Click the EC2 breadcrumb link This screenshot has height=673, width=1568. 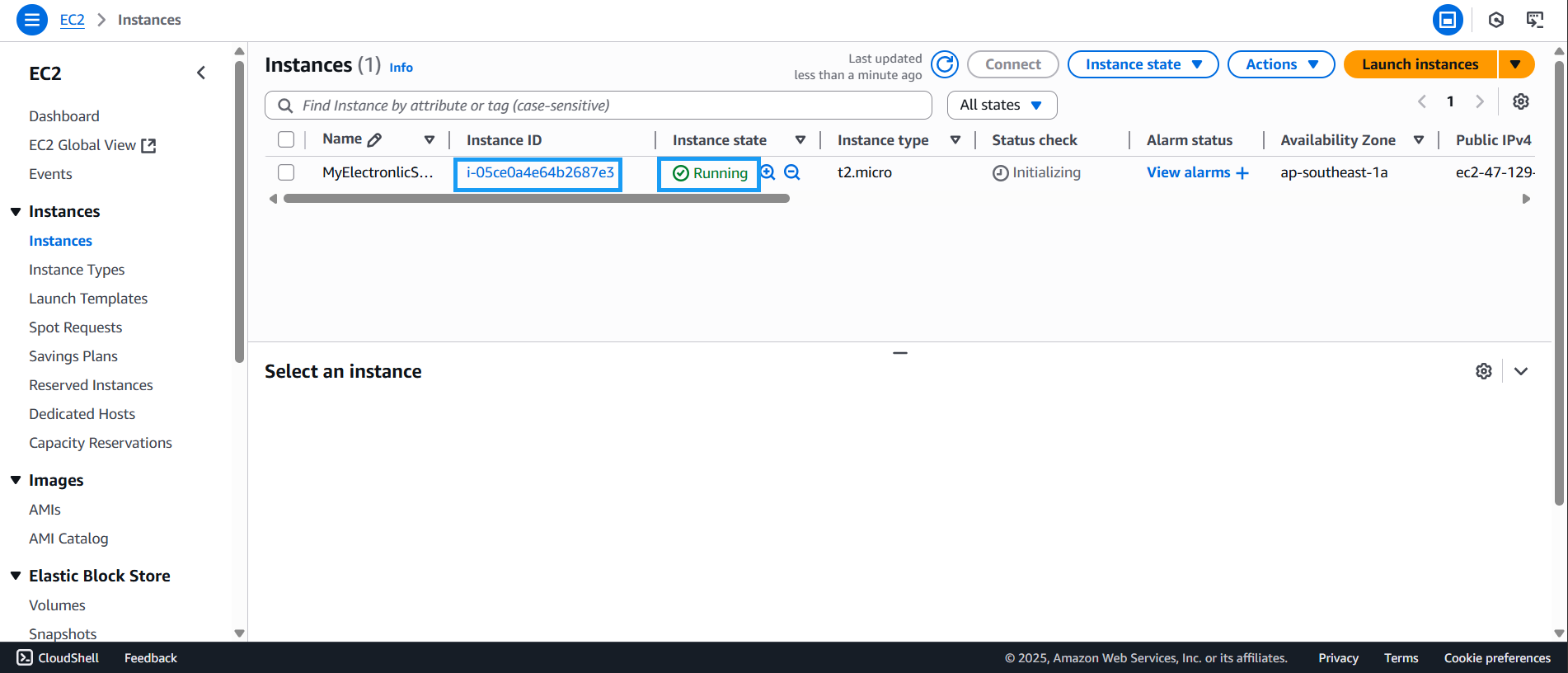[73, 20]
